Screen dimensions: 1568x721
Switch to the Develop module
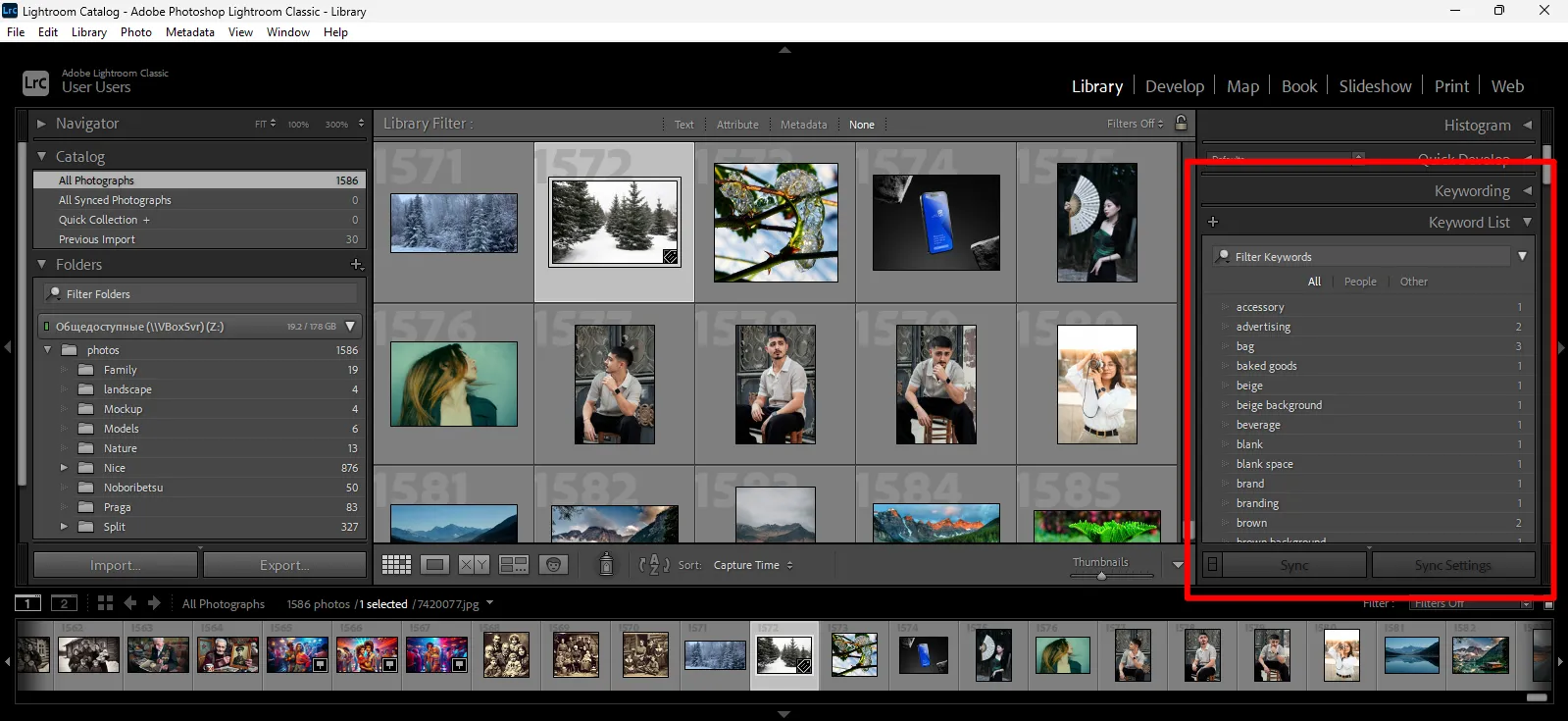[x=1175, y=86]
